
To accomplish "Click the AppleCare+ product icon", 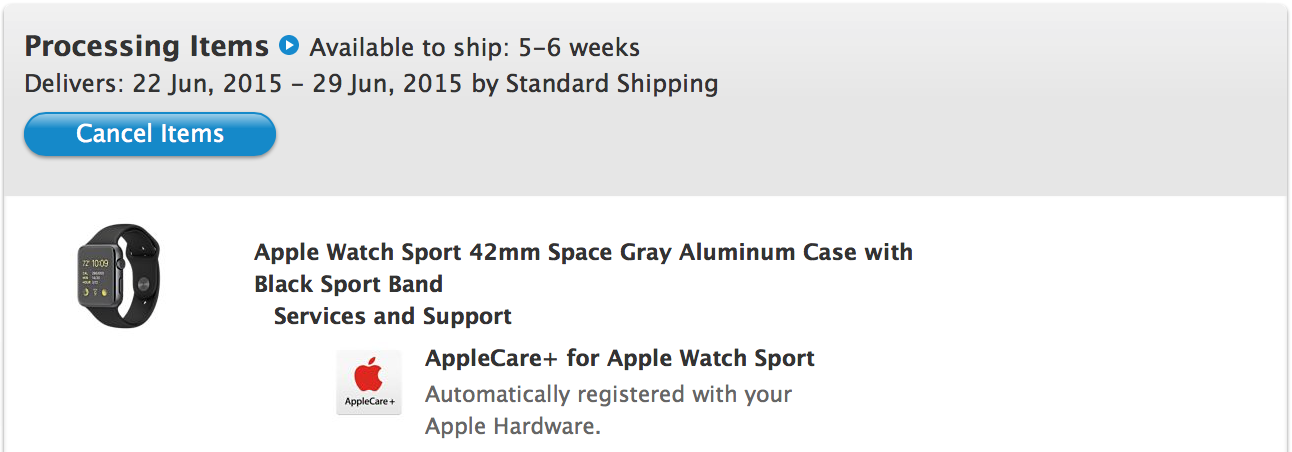I will pos(369,382).
